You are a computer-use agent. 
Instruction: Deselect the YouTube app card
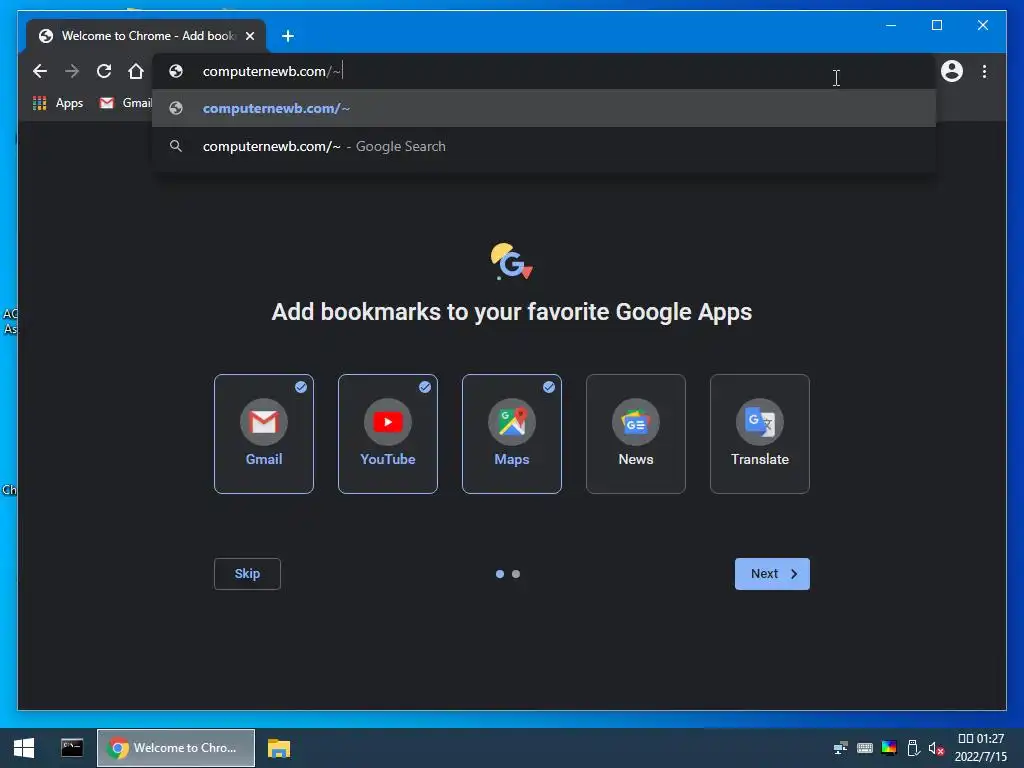pyautogui.click(x=388, y=434)
